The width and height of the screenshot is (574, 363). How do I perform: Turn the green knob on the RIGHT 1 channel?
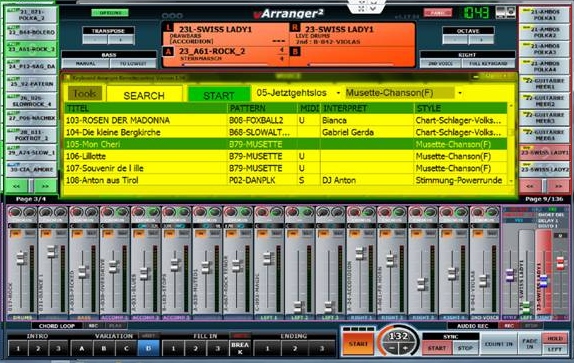(369, 212)
